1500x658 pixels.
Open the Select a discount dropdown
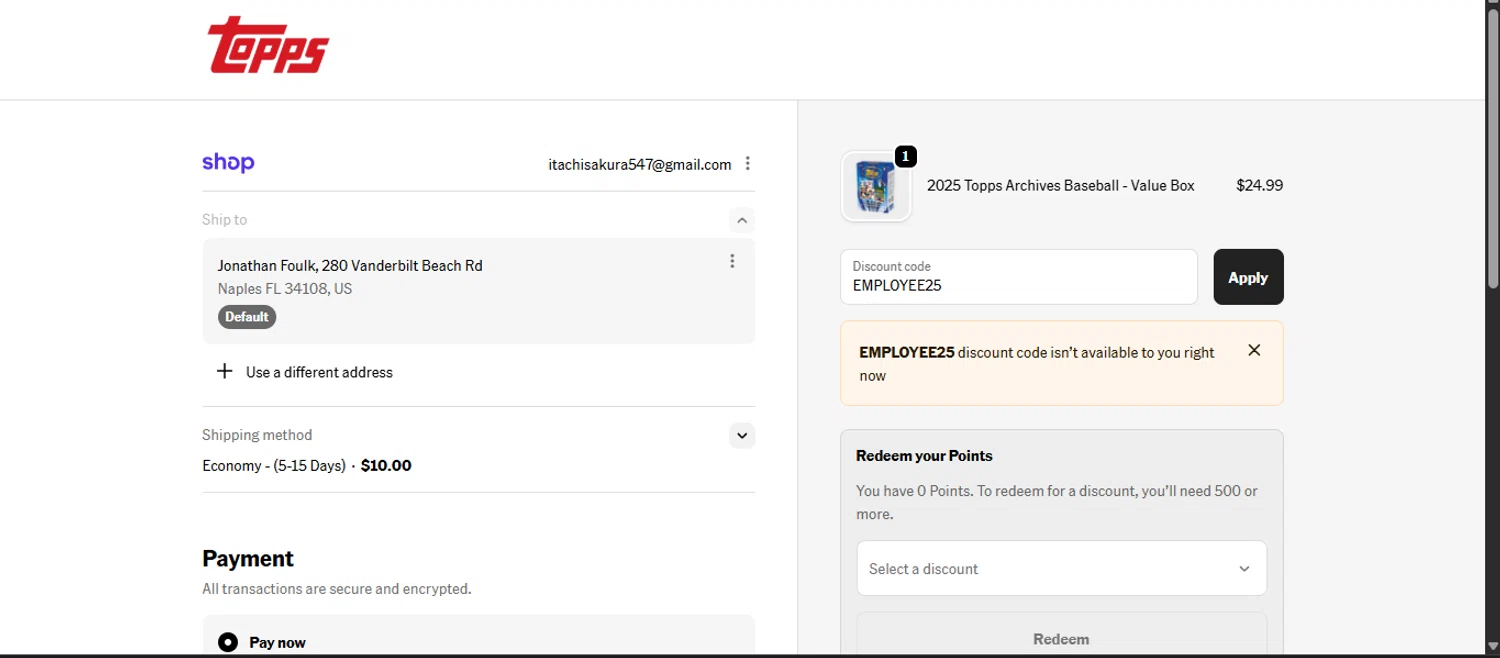[x=1061, y=568]
